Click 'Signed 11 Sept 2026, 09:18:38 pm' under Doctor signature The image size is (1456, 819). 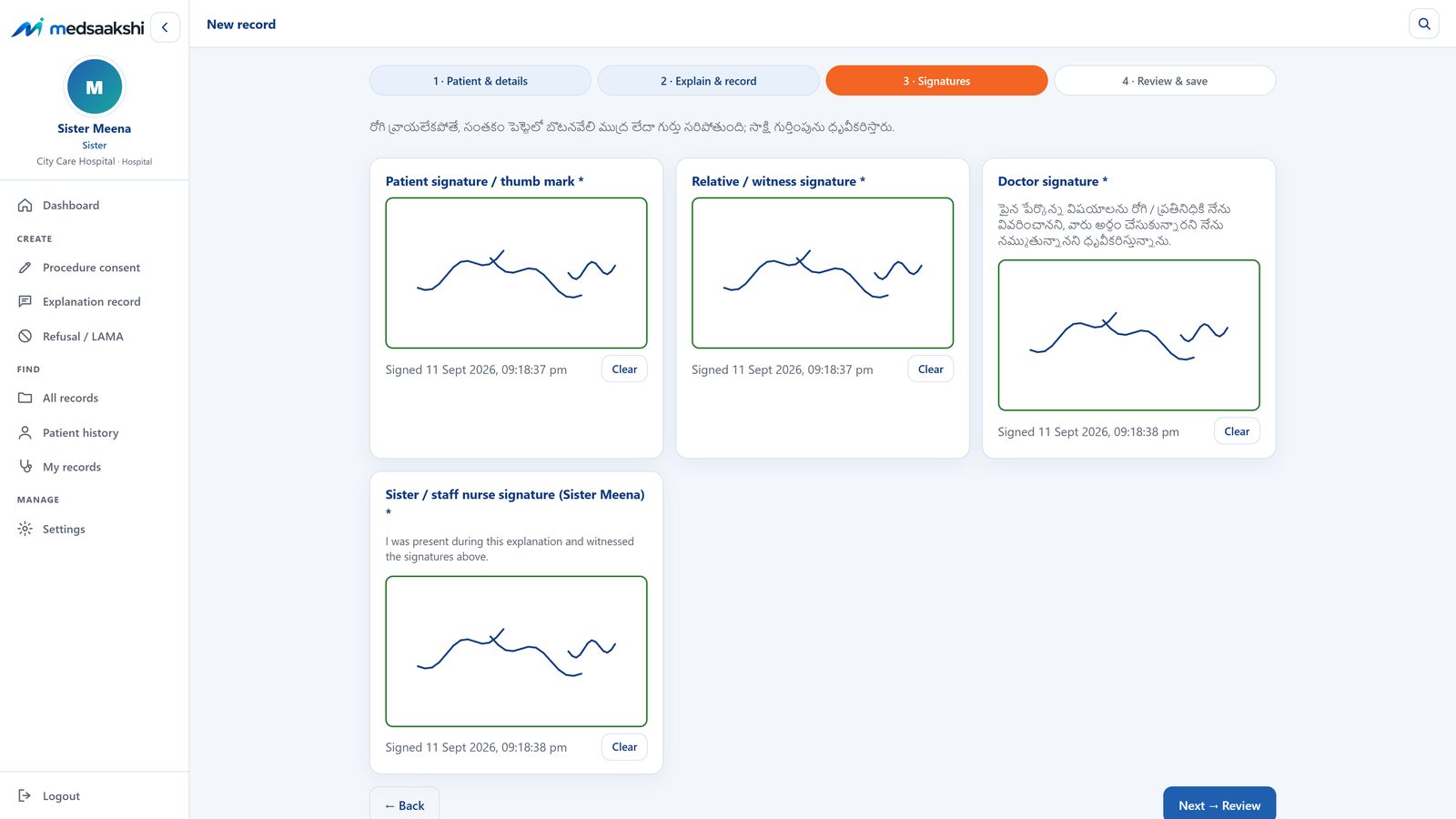(1088, 431)
